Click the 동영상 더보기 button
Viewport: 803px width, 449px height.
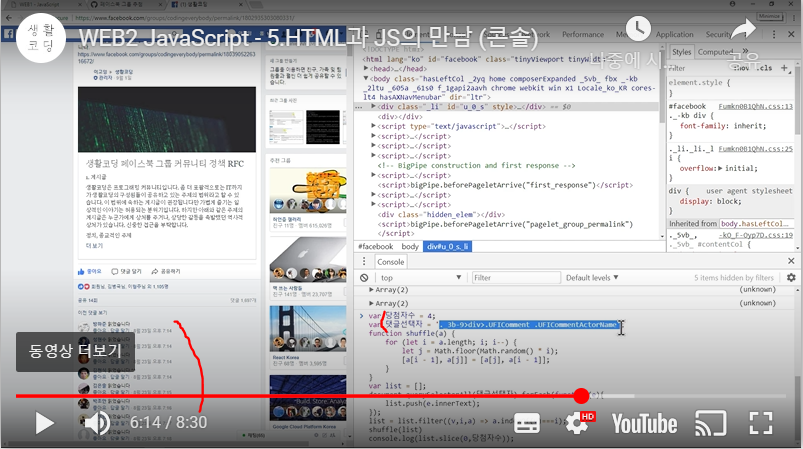pyautogui.click(x=75, y=351)
